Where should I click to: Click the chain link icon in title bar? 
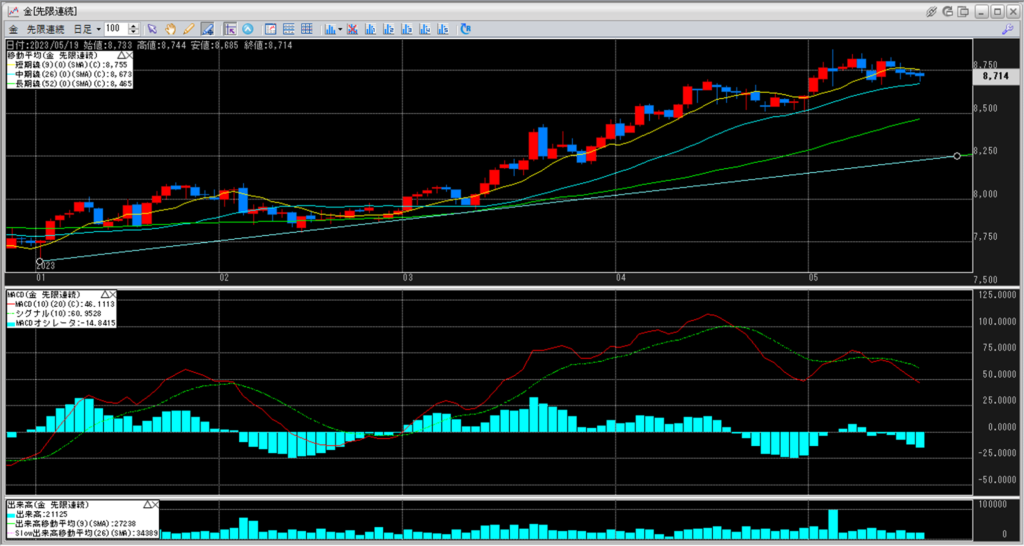[932, 10]
